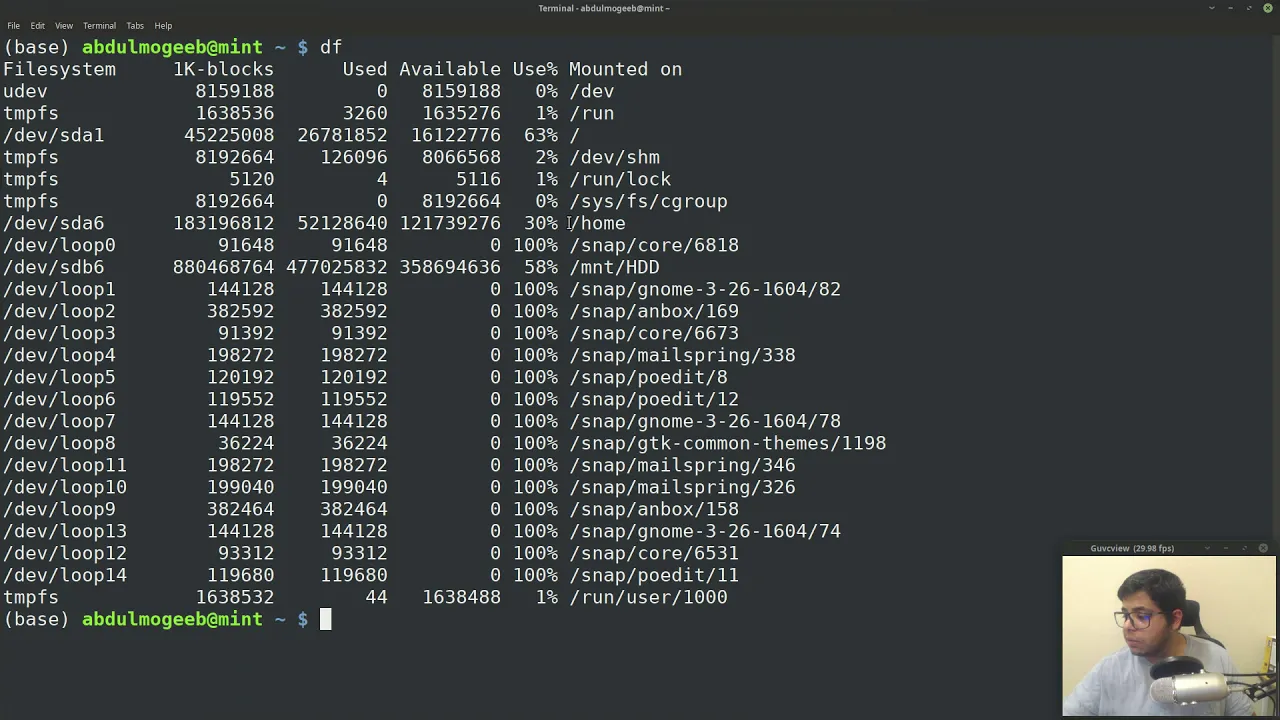Click the terminal prompt cursor block

325,619
